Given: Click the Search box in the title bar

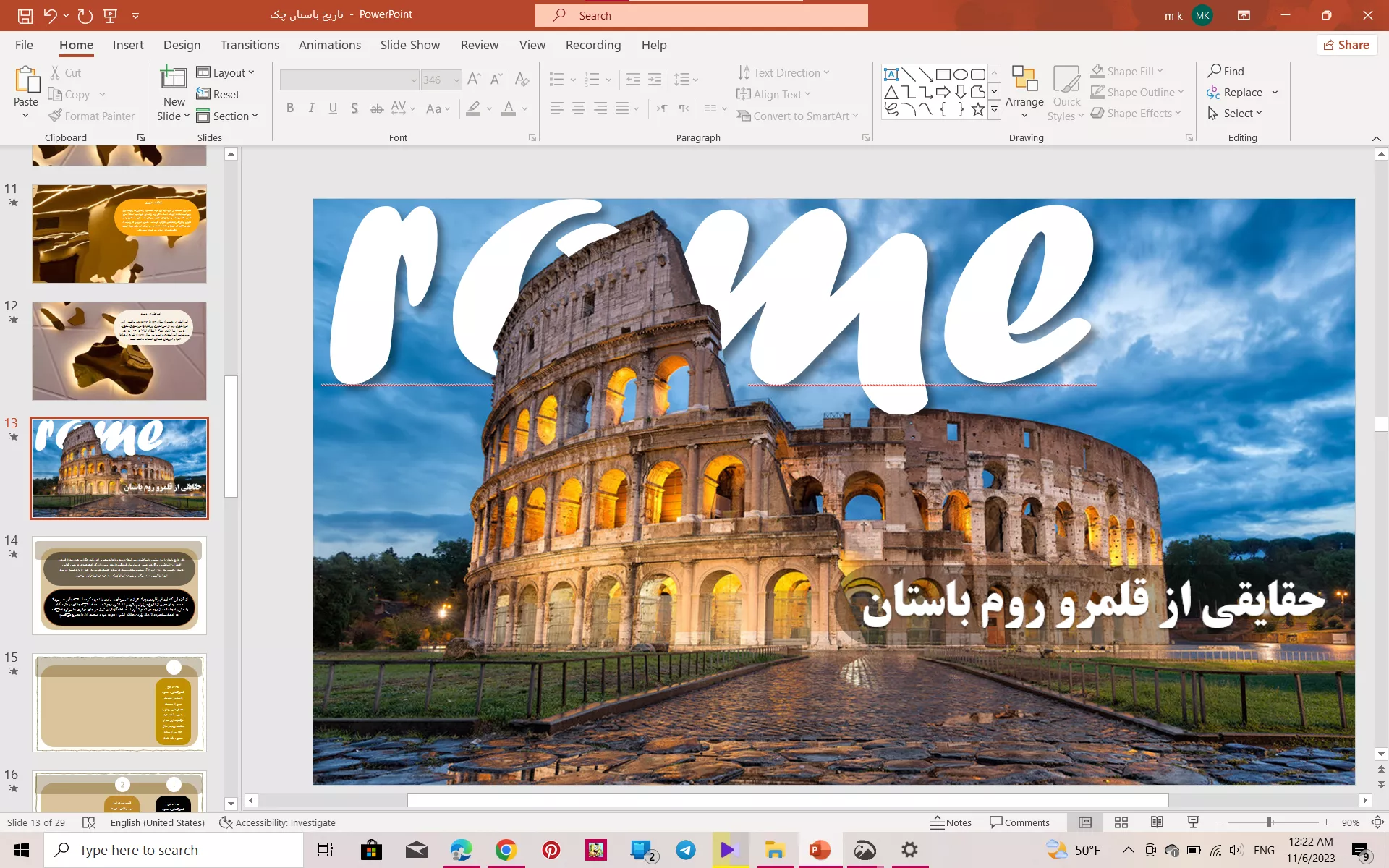Looking at the screenshot, I should [702, 15].
